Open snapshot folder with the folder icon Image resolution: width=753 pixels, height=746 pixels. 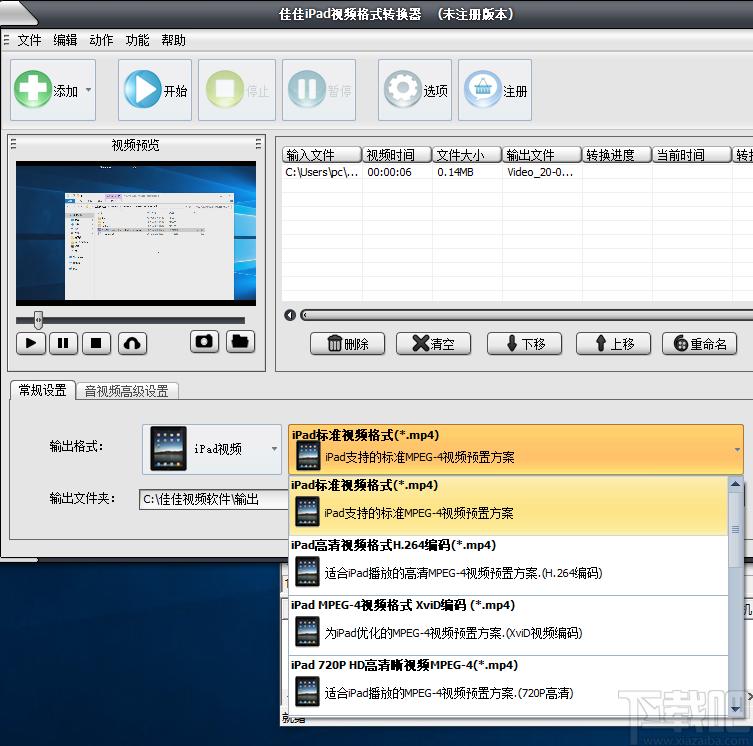240,342
